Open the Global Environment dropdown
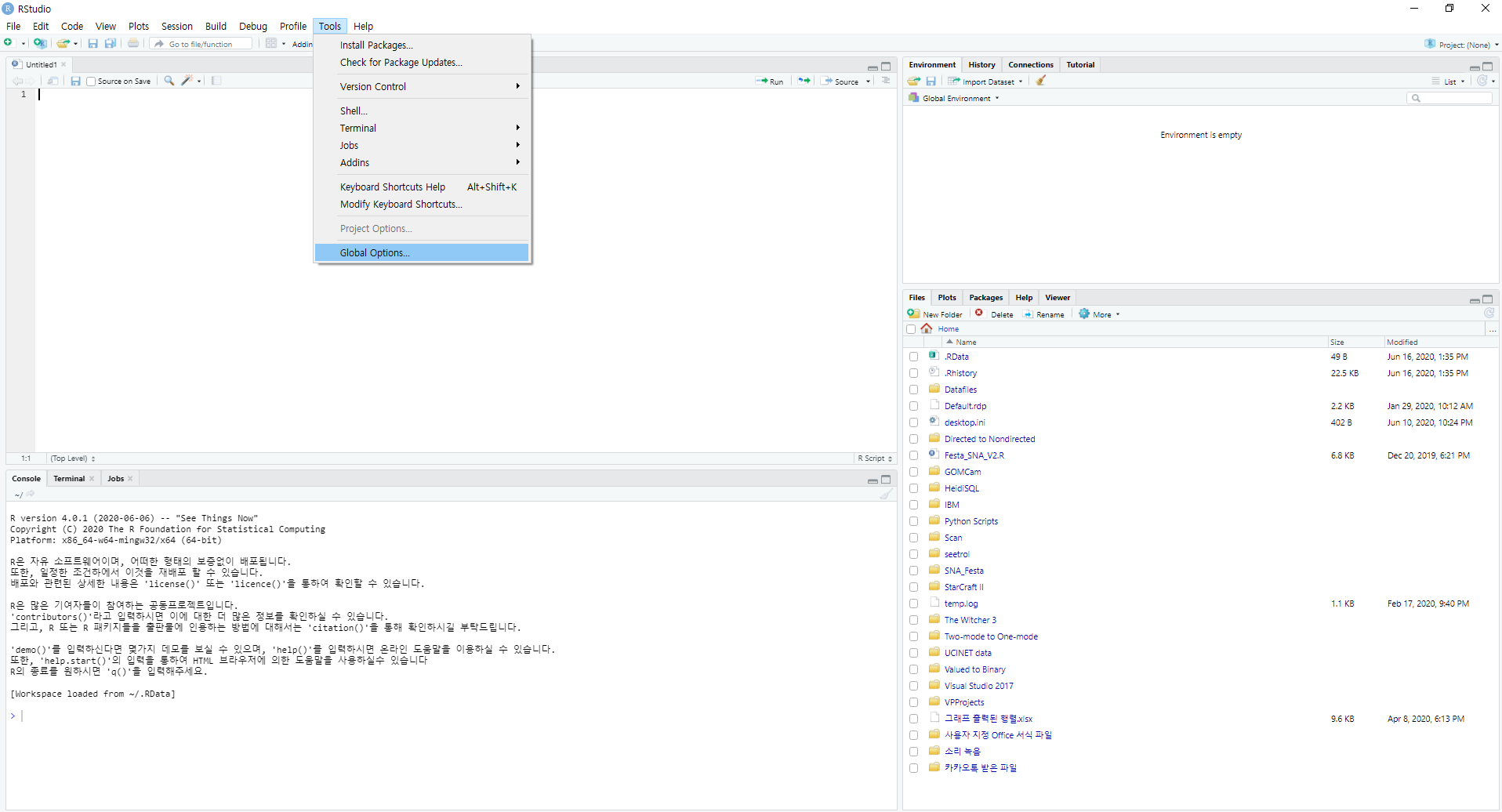The image size is (1502, 812). click(x=954, y=98)
